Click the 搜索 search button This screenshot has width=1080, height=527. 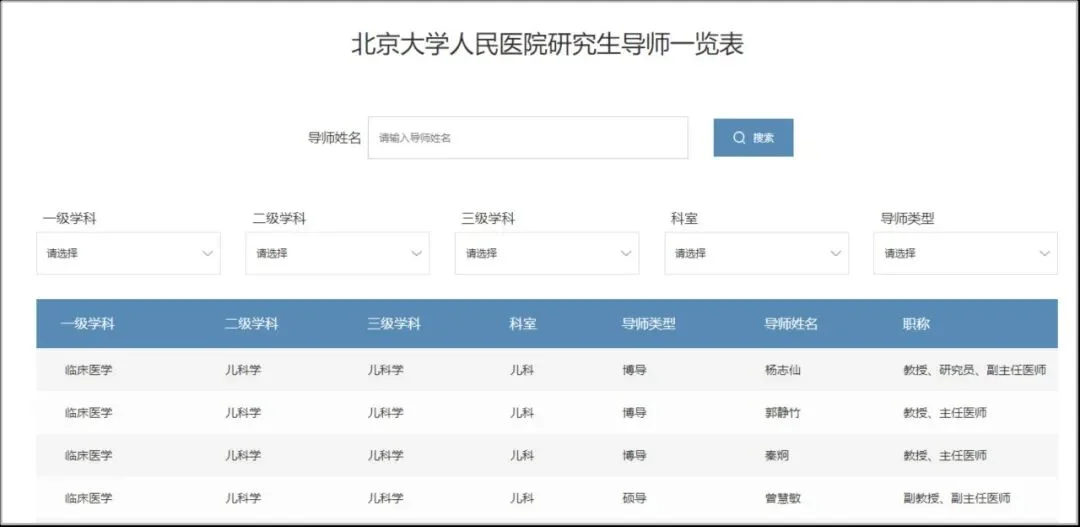coord(753,138)
